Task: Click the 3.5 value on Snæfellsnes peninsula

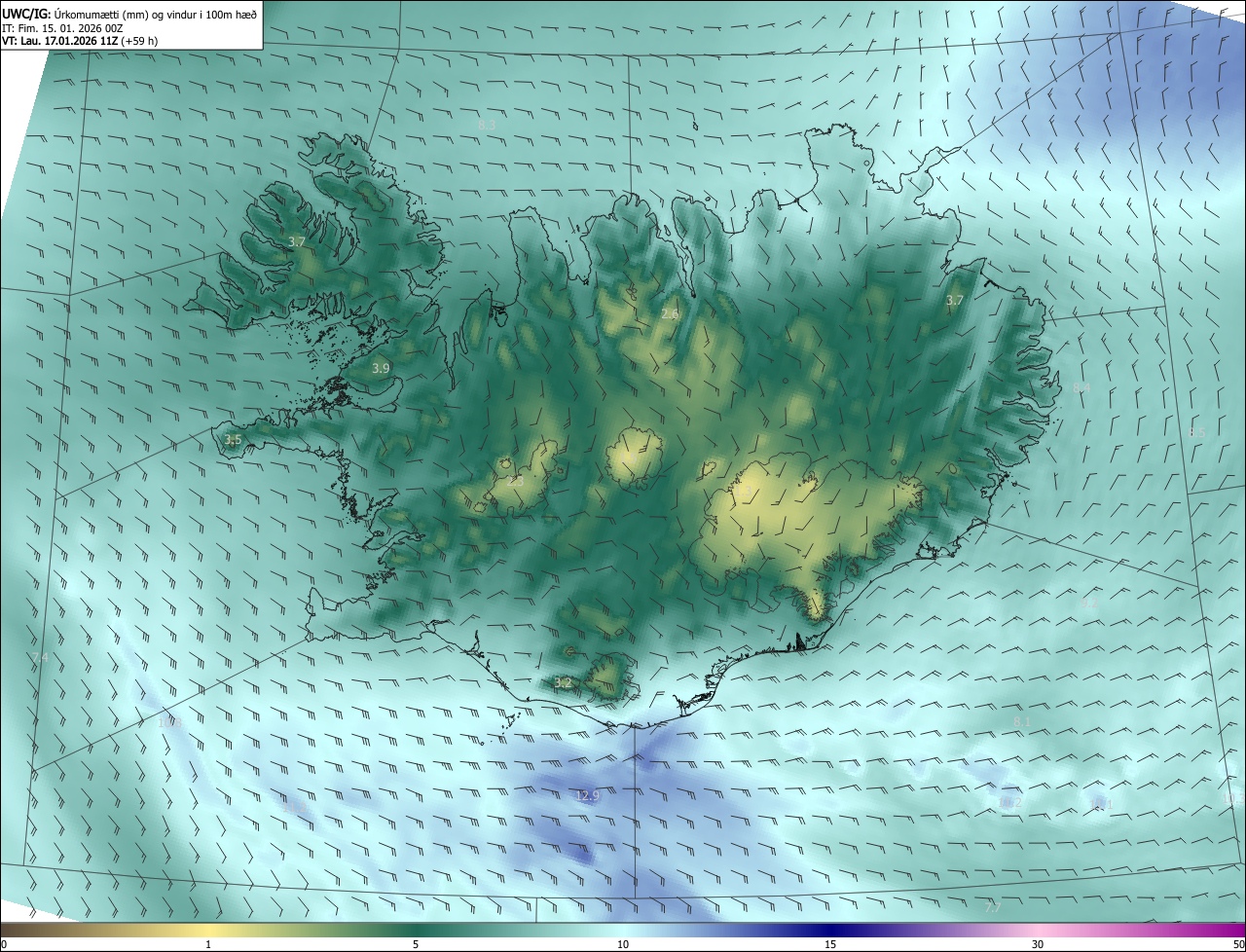Action: coord(233,440)
